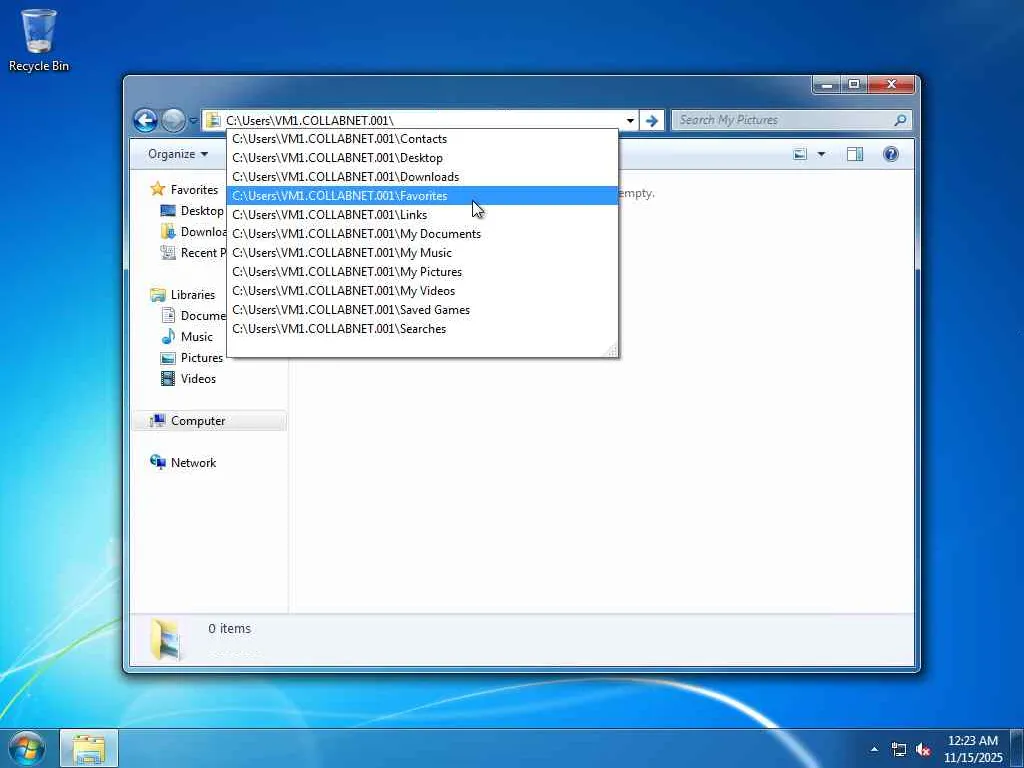The width and height of the screenshot is (1024, 768).
Task: Click the pictures folder icon in details pane
Action: click(166, 640)
